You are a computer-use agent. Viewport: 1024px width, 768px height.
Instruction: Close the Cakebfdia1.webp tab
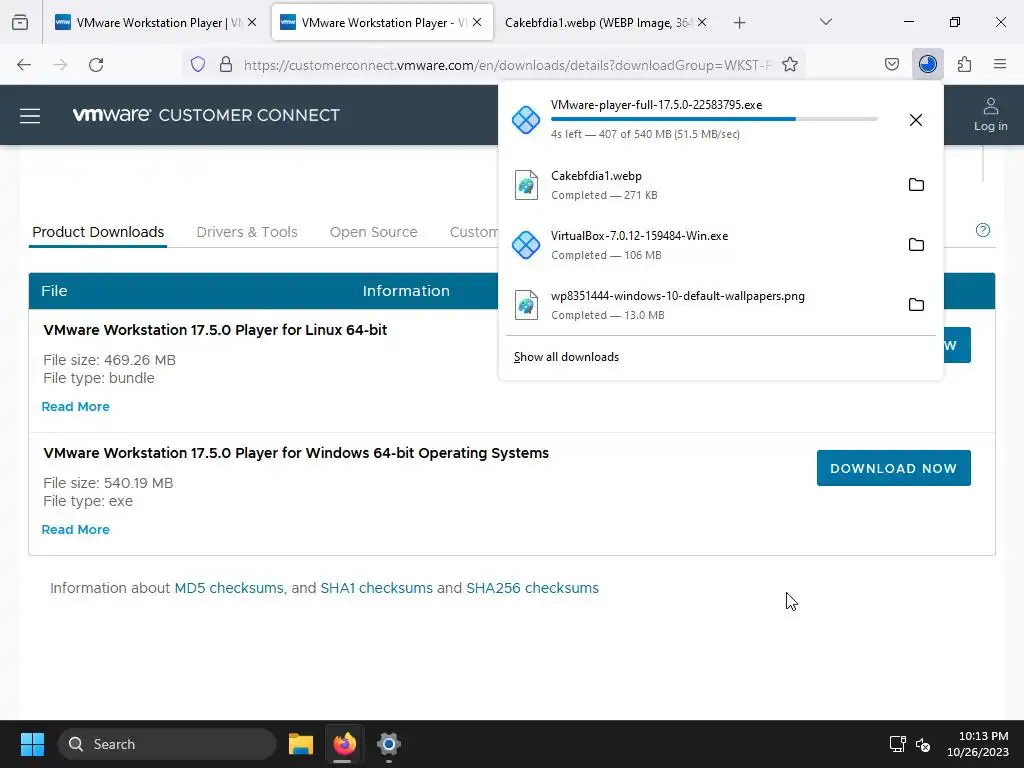(702, 22)
